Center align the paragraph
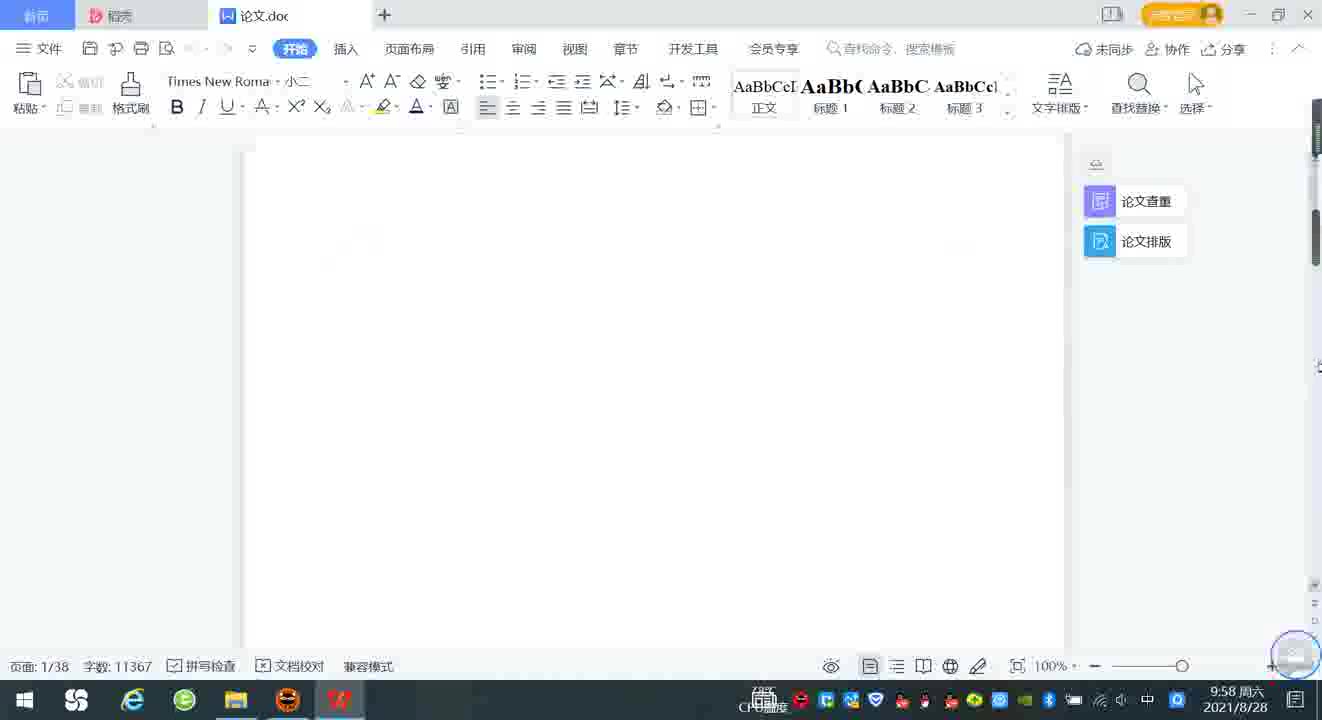Viewport: 1322px width, 720px height. point(513,107)
